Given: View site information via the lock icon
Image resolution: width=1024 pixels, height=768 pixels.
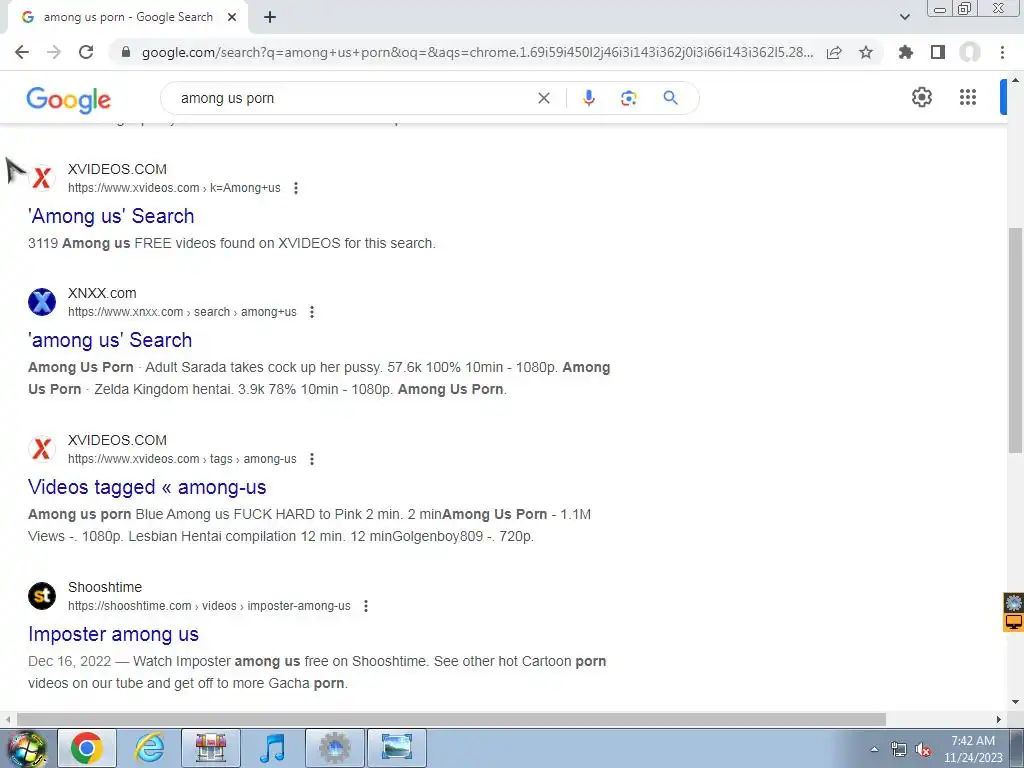Looking at the screenshot, I should pos(126,52).
